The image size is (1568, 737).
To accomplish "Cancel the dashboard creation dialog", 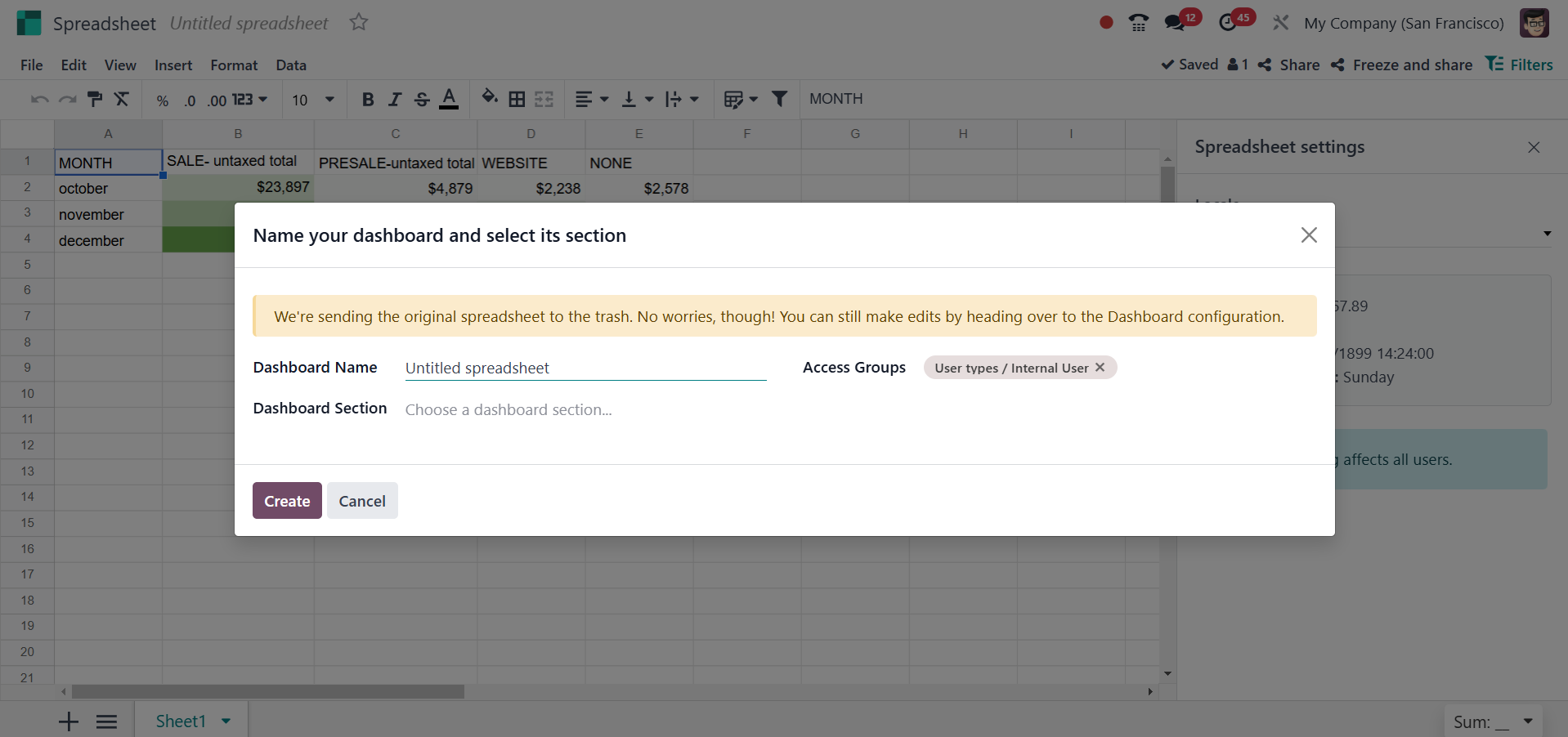I will tap(362, 501).
